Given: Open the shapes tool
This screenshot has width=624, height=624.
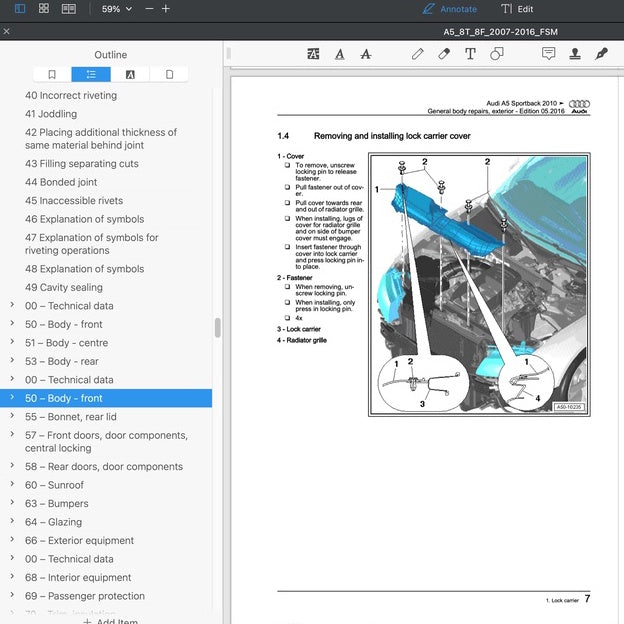Looking at the screenshot, I should tap(496, 54).
